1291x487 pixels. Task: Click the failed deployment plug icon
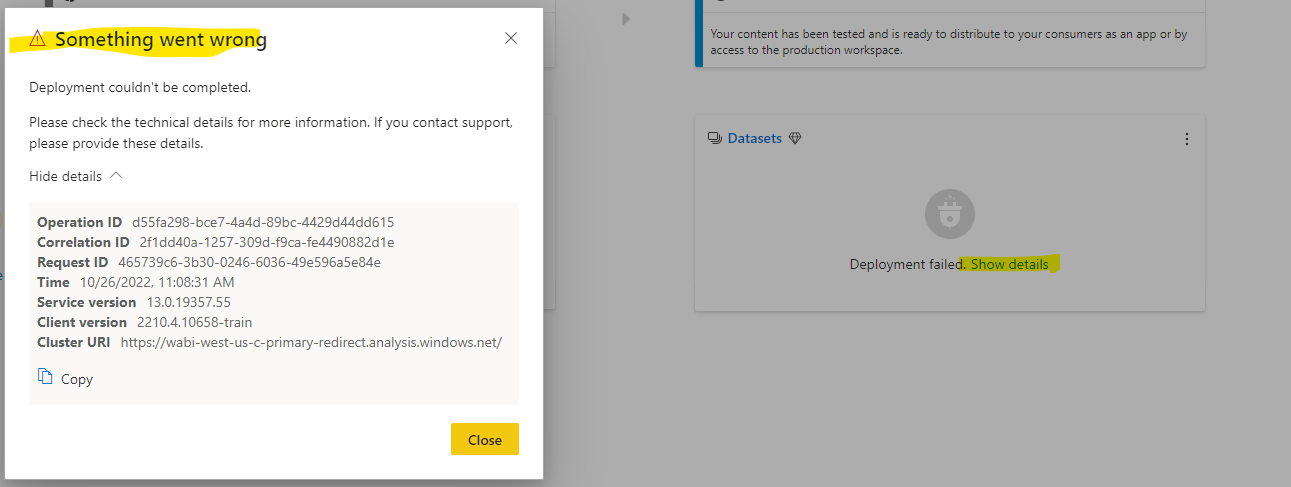(950, 214)
